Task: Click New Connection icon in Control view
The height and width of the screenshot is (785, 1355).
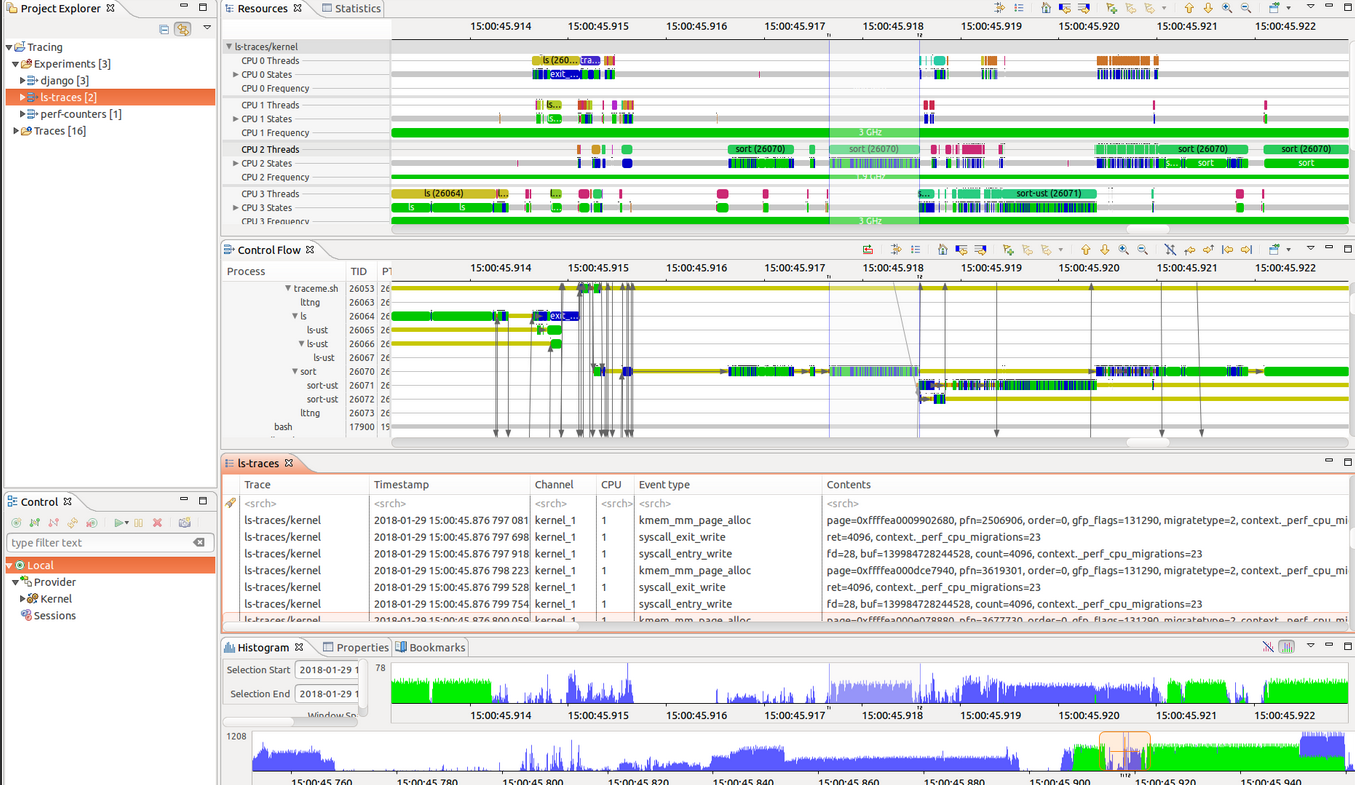Action: coord(16,523)
